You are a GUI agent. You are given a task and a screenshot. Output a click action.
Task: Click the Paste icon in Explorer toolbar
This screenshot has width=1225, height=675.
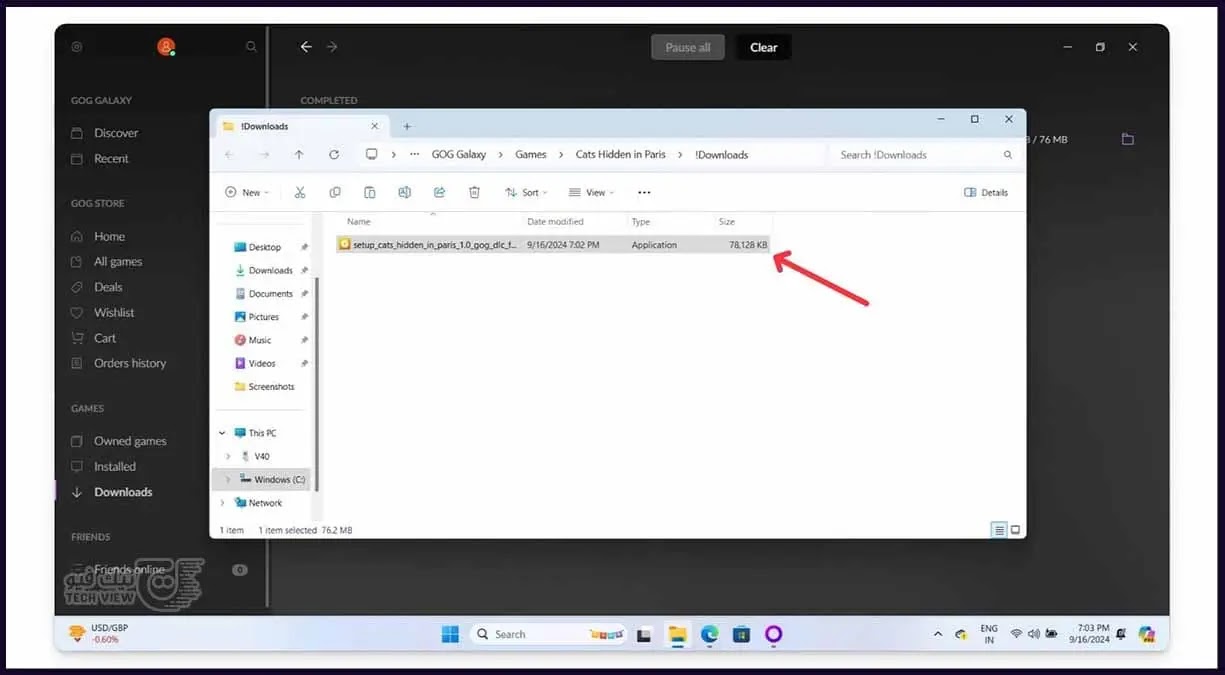click(370, 192)
